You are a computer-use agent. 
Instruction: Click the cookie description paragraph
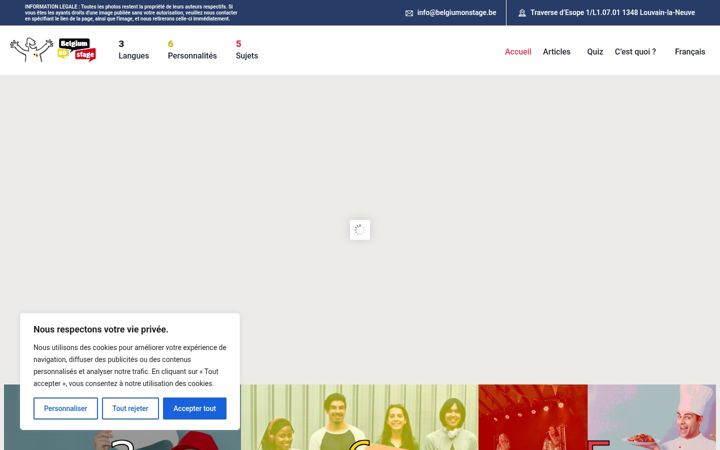tap(130, 366)
